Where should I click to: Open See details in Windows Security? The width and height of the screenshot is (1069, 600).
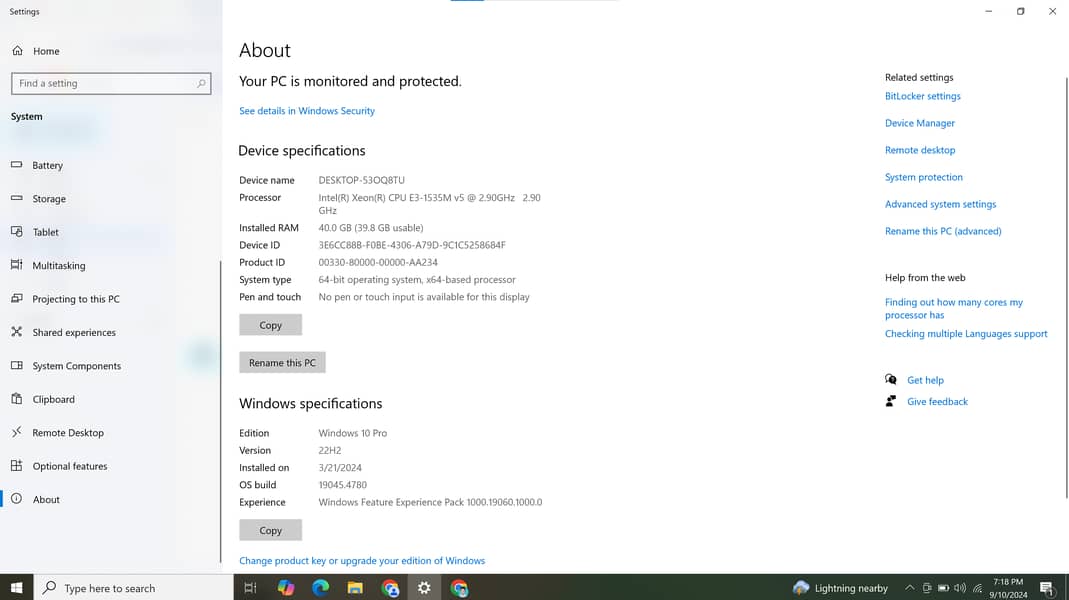click(307, 111)
